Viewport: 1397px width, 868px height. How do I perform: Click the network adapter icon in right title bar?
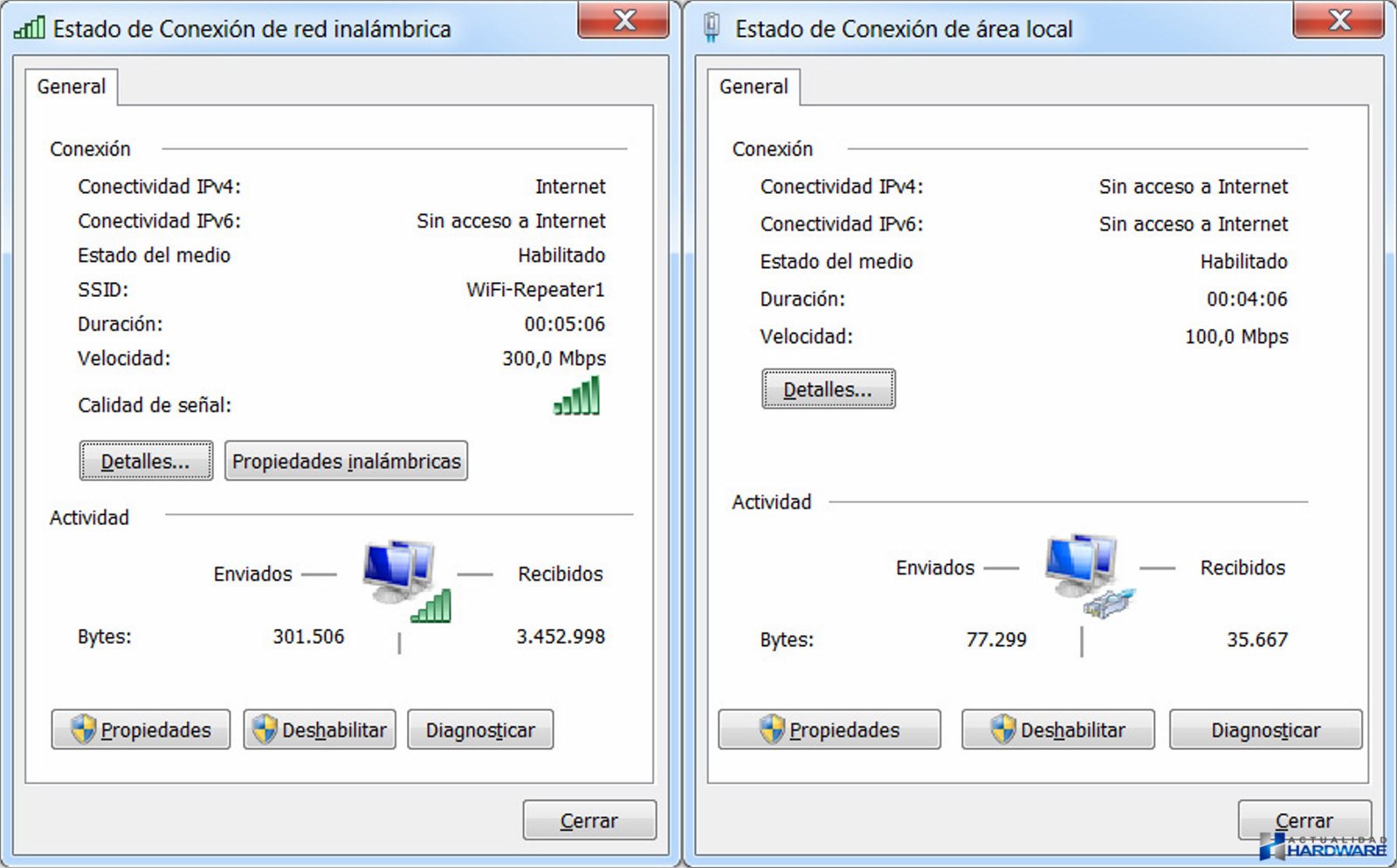[712, 28]
